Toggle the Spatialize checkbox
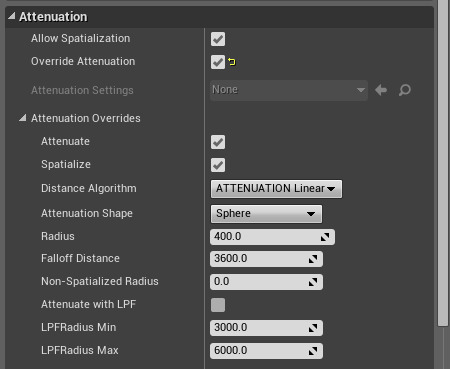The height and width of the screenshot is (369, 450). [218, 165]
